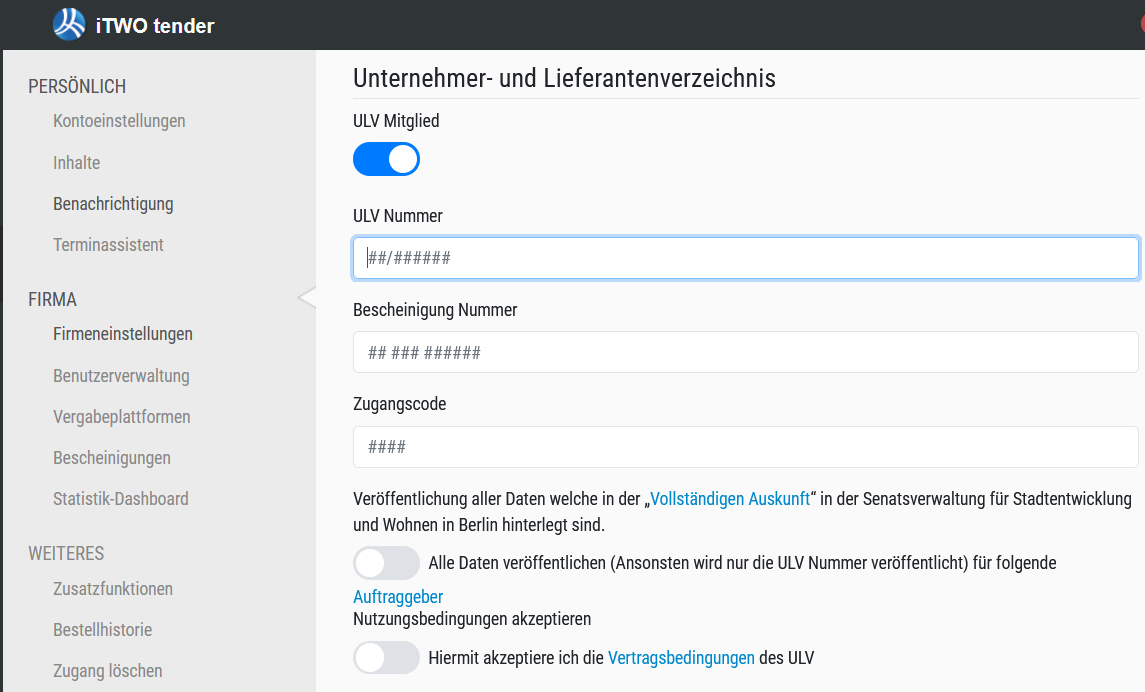Image resolution: width=1145 pixels, height=692 pixels.
Task: Focus the Bescheinigung Nummer input
Action: tap(745, 352)
